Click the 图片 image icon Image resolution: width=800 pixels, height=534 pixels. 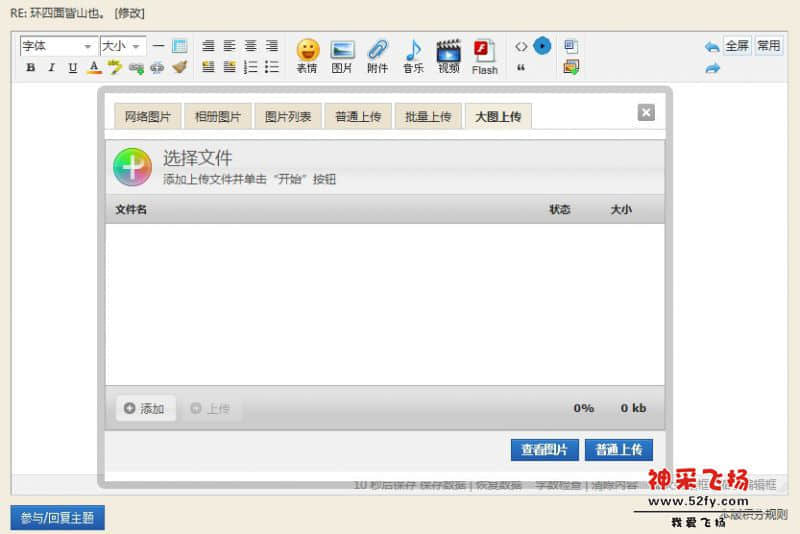[342, 56]
